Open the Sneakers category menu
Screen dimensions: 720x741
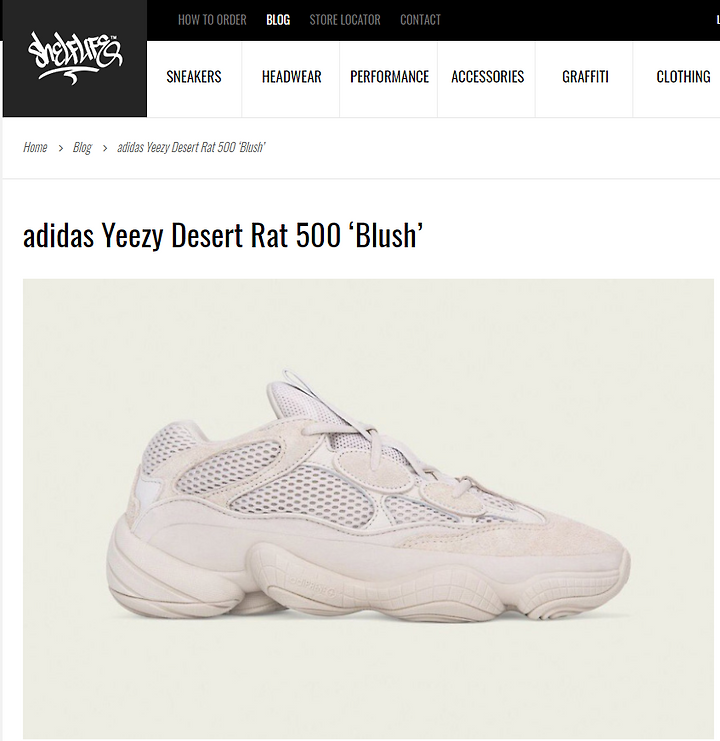click(194, 77)
